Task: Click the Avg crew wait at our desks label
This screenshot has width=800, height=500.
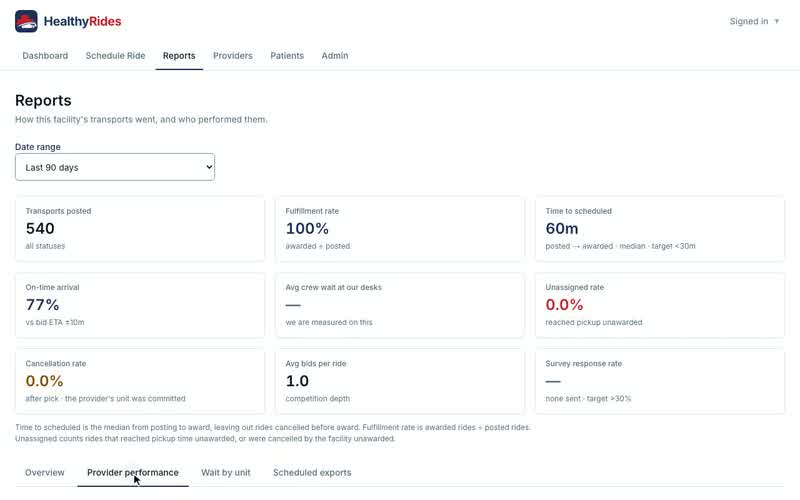Action: pos(333,287)
